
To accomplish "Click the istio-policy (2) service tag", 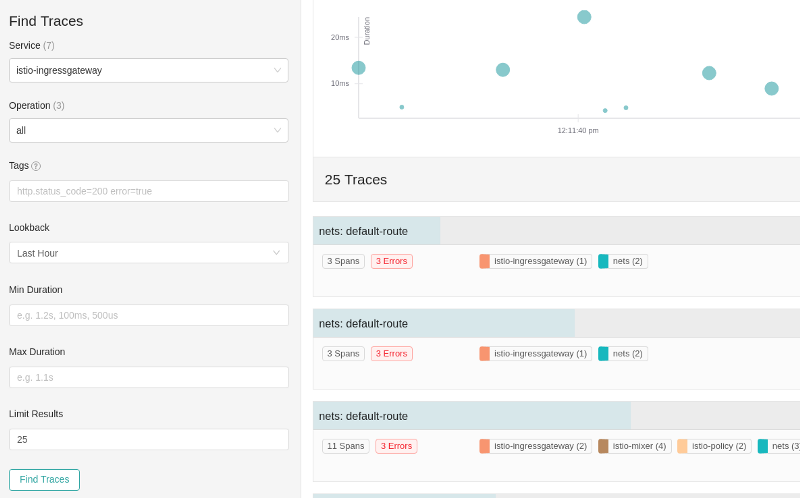I will (x=714, y=446).
